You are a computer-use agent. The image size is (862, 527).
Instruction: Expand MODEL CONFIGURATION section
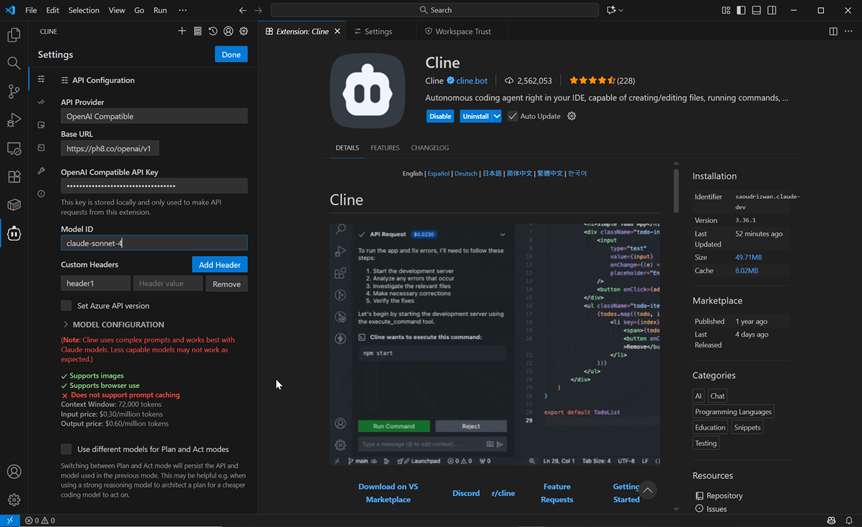click(113, 324)
